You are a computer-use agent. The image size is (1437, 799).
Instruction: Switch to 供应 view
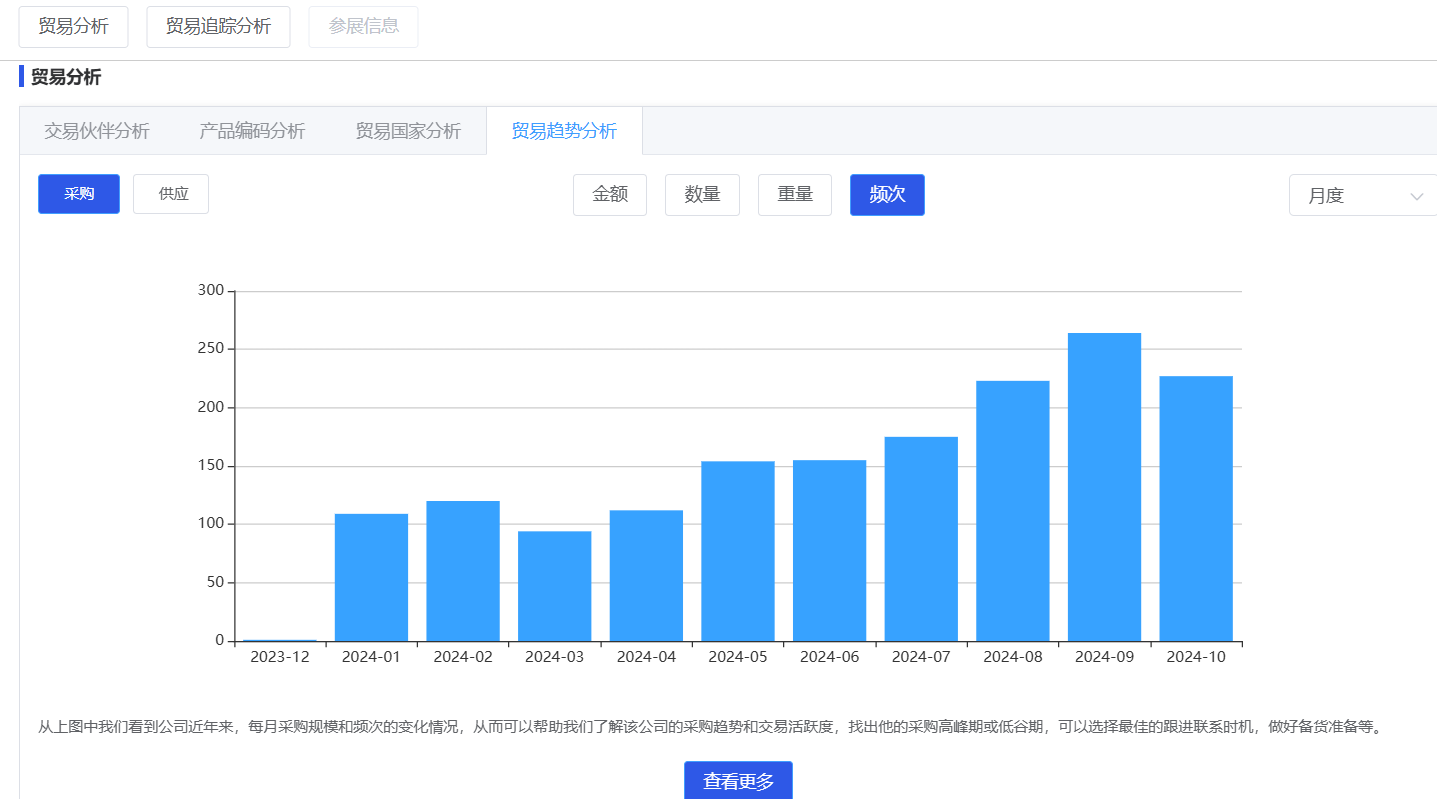[171, 194]
